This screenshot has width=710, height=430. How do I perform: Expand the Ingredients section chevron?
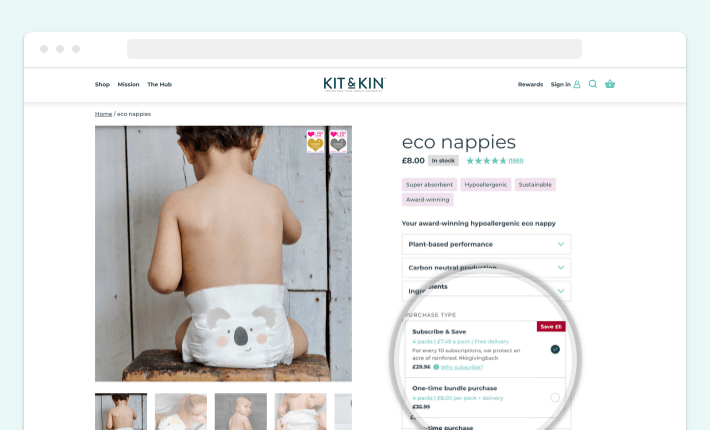561,291
